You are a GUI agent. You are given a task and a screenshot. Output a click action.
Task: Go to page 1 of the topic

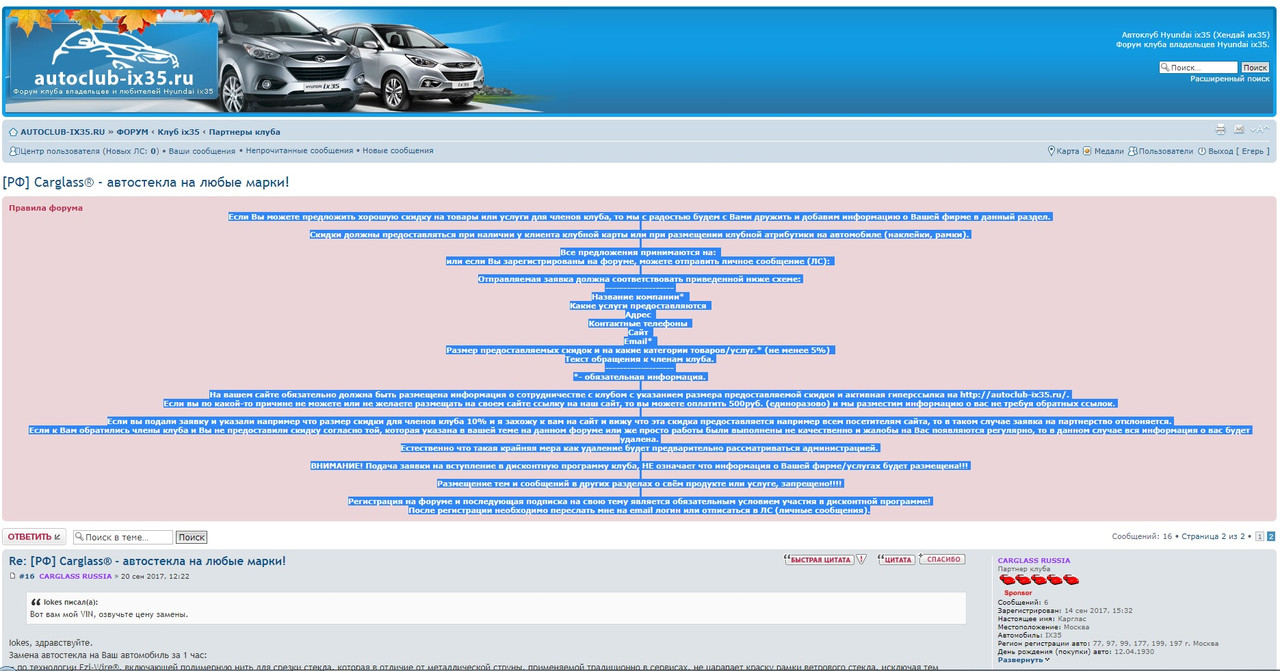click(1260, 537)
